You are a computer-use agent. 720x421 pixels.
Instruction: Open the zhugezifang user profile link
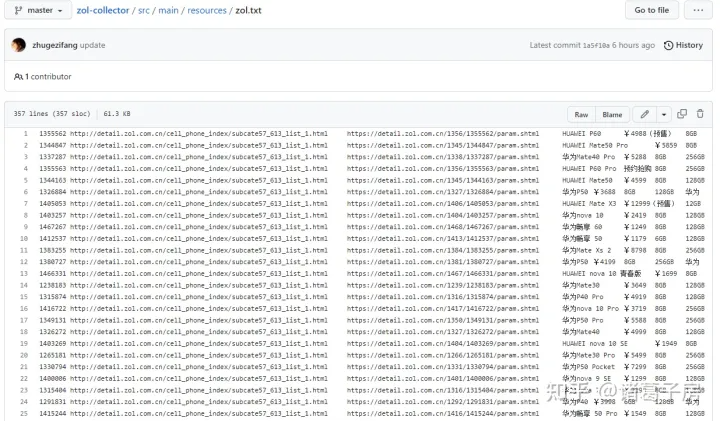coord(55,45)
